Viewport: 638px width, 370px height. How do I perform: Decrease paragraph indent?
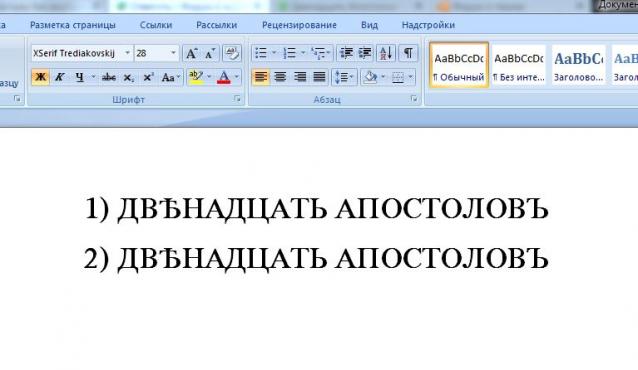(x=346, y=53)
